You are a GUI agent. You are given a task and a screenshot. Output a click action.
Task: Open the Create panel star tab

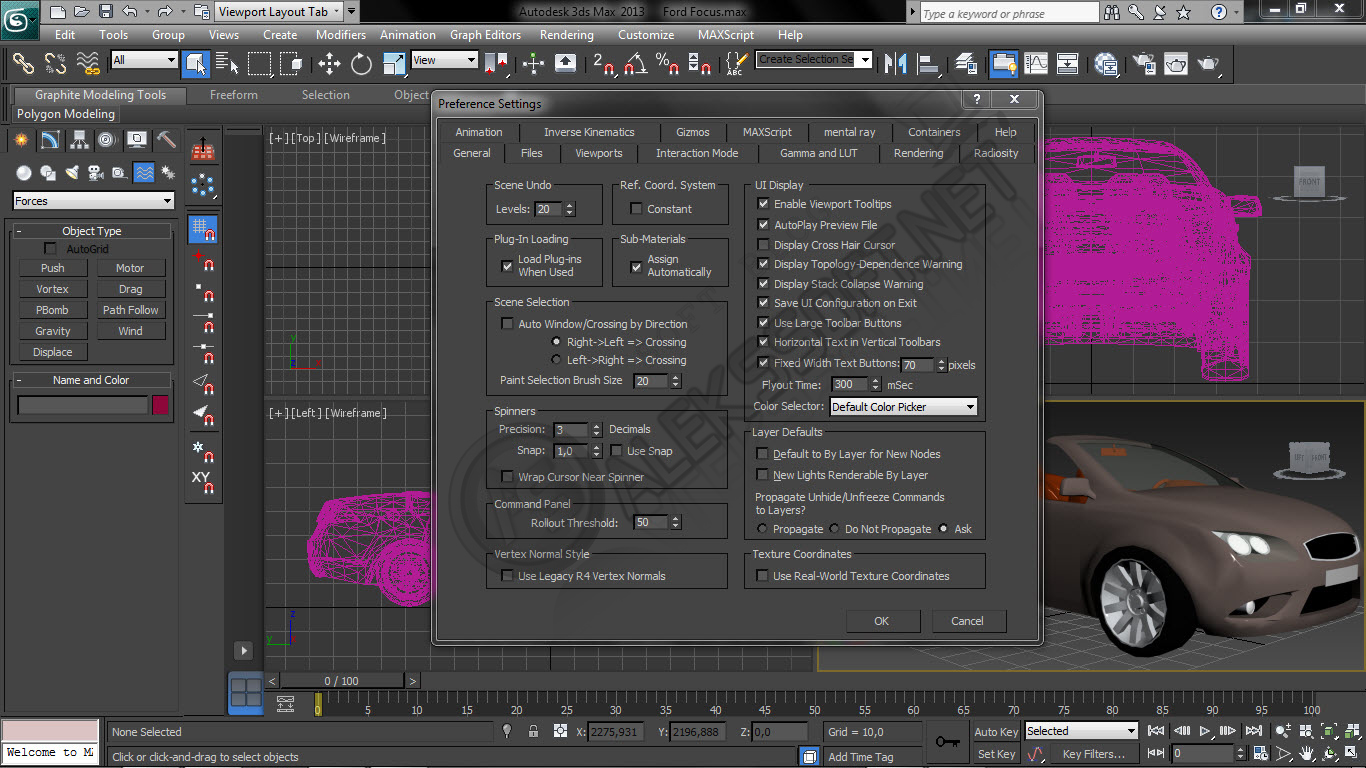[21, 140]
